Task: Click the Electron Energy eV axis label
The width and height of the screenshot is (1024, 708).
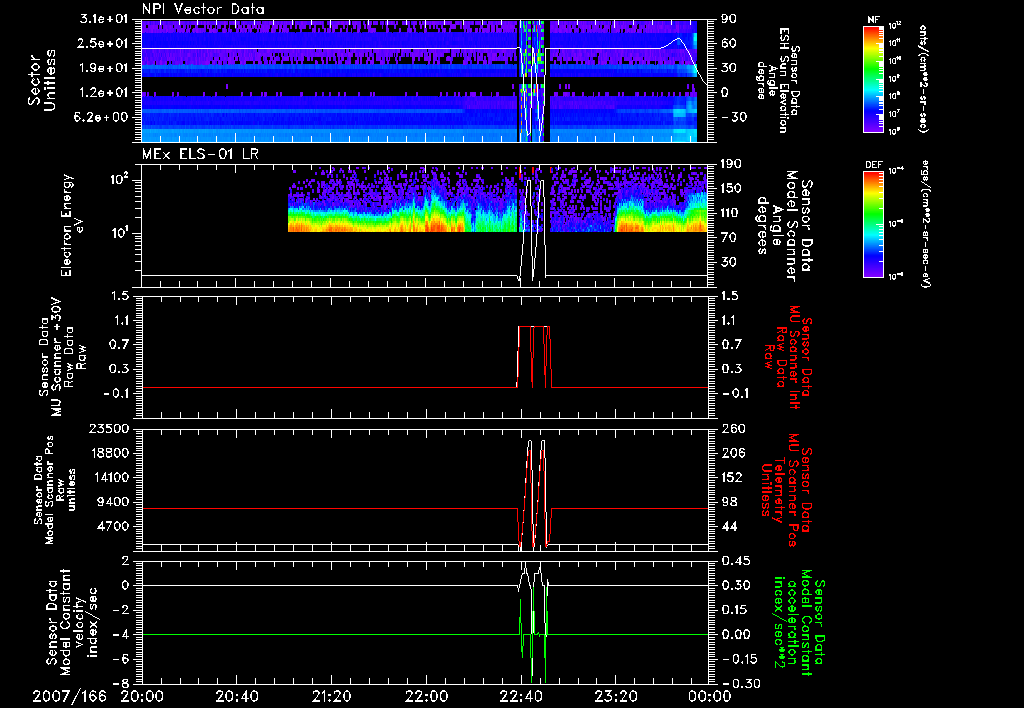Action: point(71,225)
